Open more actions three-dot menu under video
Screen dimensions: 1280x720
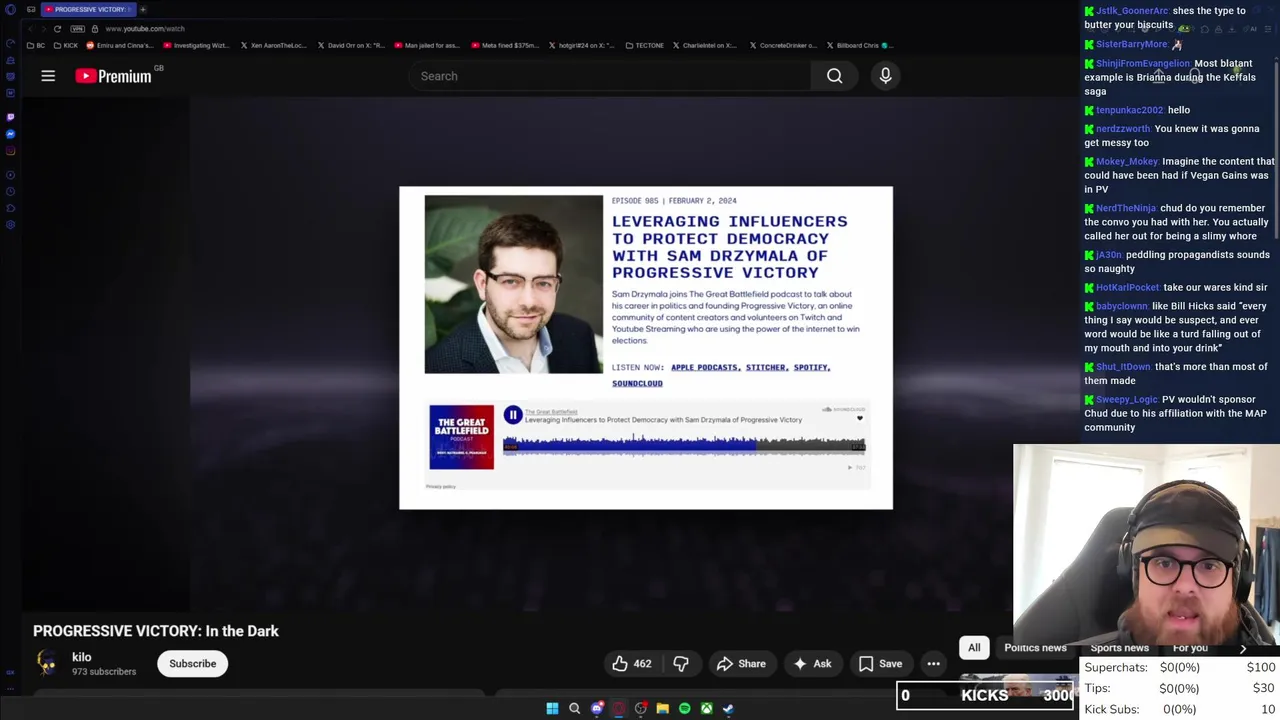click(x=933, y=664)
